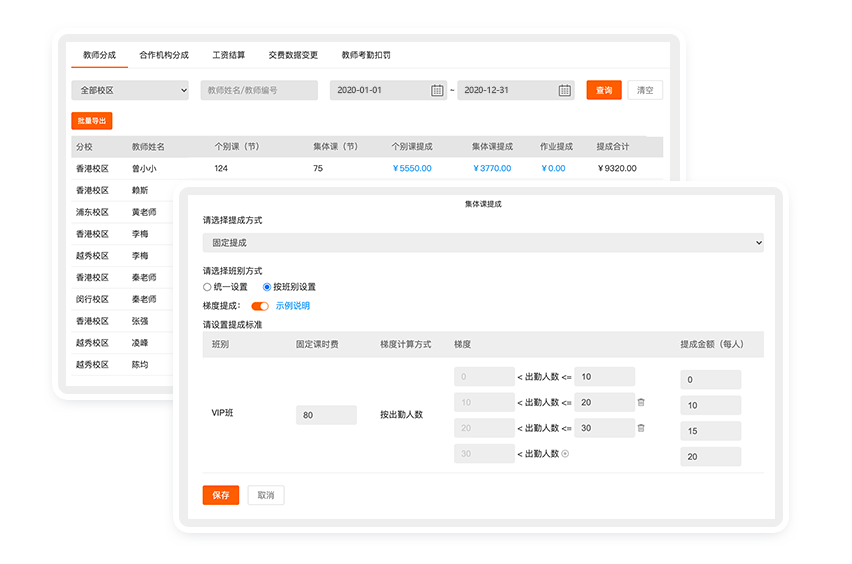Add a new tier with plus icon
This screenshot has width=852, height=564.
pyautogui.click(x=565, y=454)
